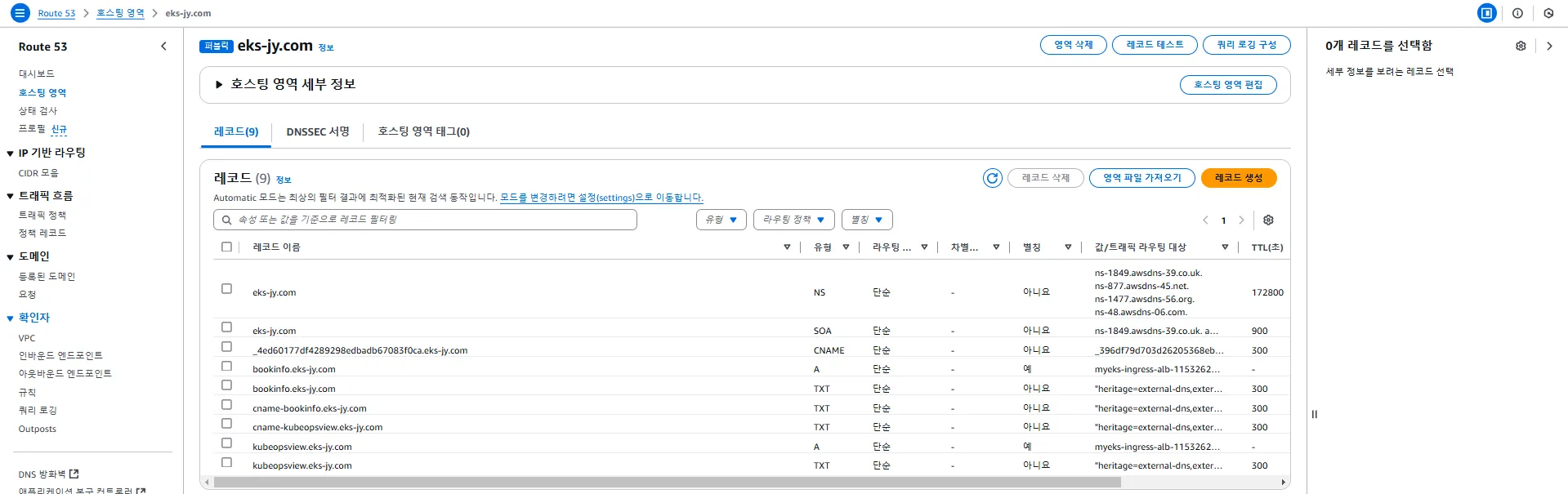Click 레코드 테스트 button
The width and height of the screenshot is (1568, 494).
[x=1155, y=45]
